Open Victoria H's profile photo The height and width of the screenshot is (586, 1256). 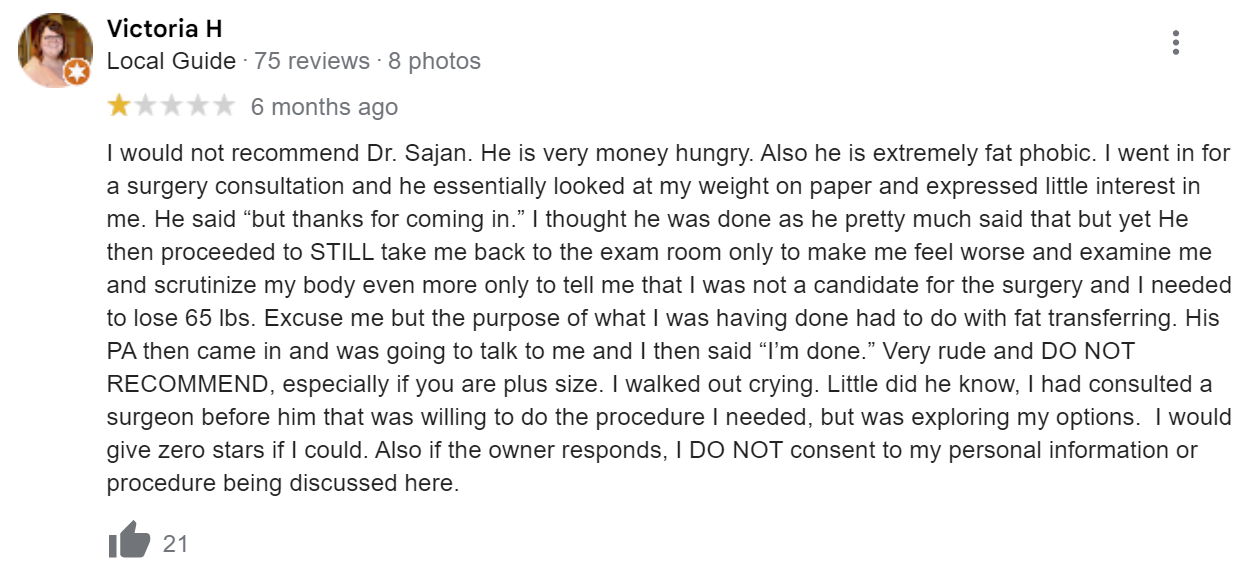tap(54, 50)
